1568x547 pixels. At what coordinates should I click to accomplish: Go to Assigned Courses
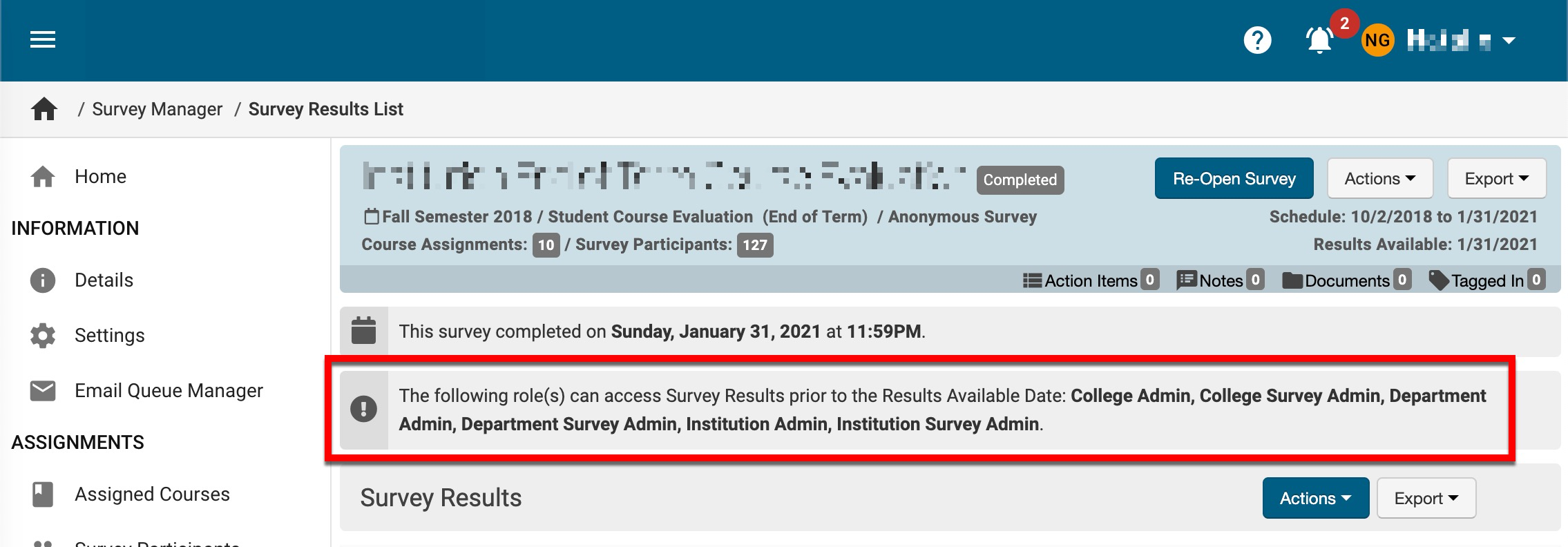coord(152,495)
